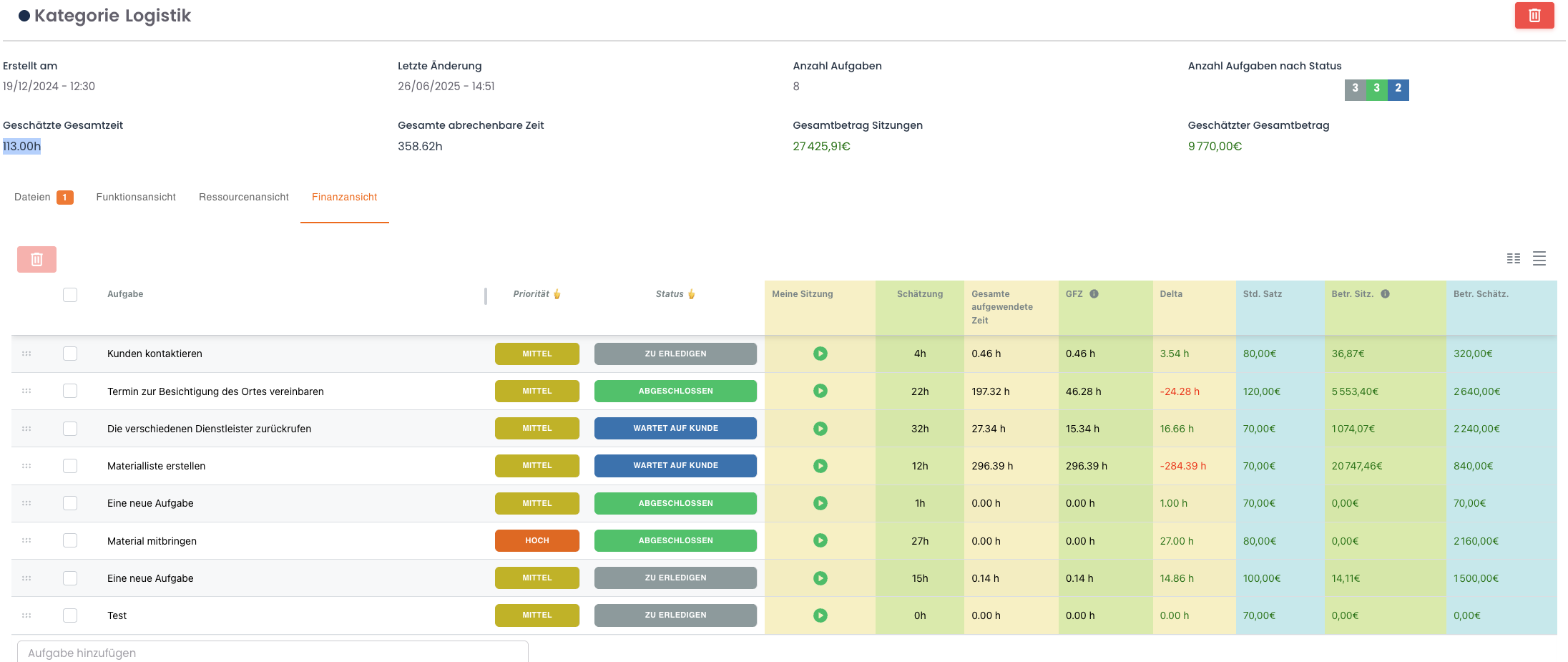
Task: Check the box for Material mitbringen
Action: click(70, 541)
